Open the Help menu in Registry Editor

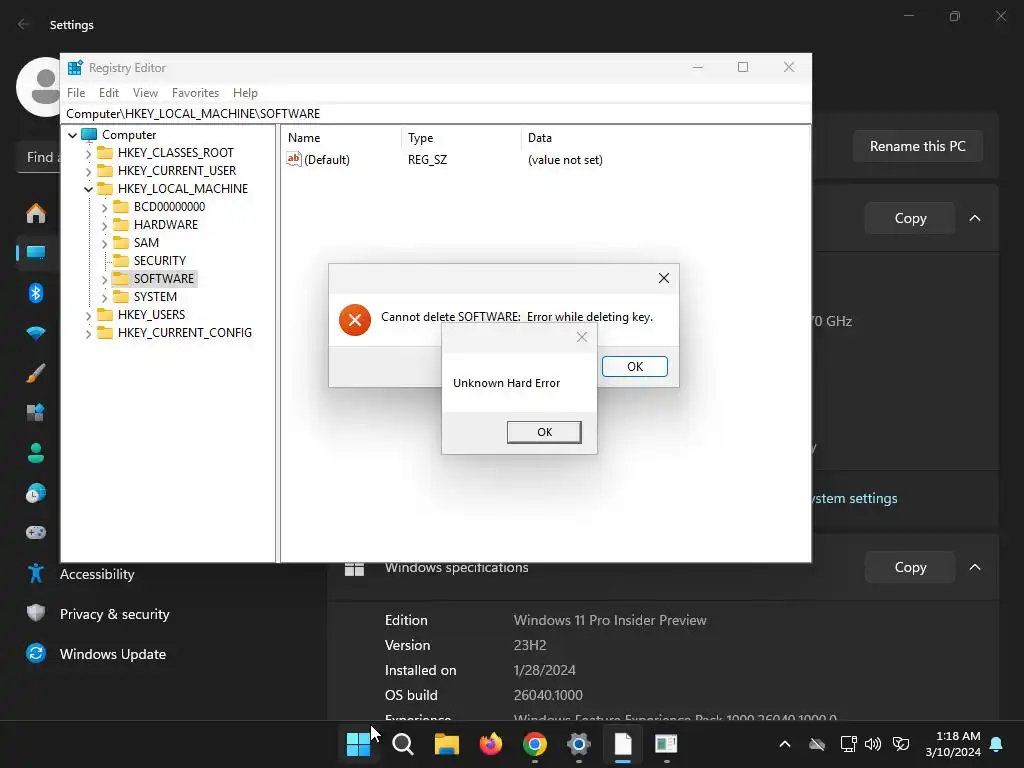coord(245,93)
